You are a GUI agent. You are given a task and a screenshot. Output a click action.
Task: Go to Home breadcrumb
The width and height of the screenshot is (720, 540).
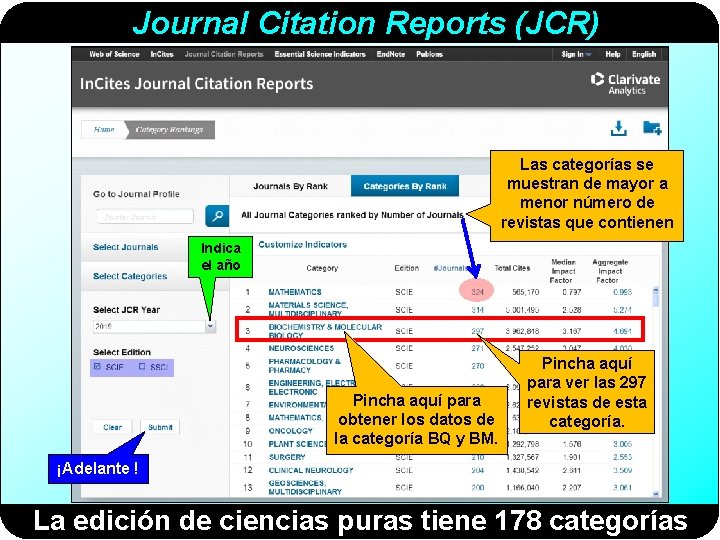(104, 129)
